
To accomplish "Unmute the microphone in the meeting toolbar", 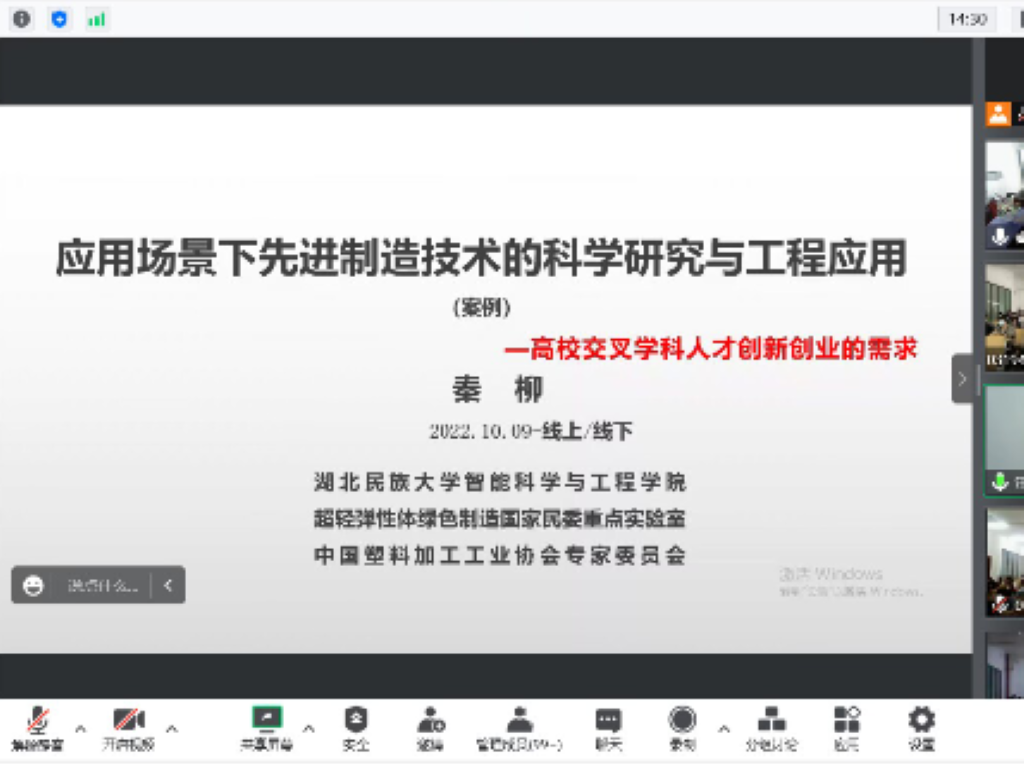I will click(38, 727).
